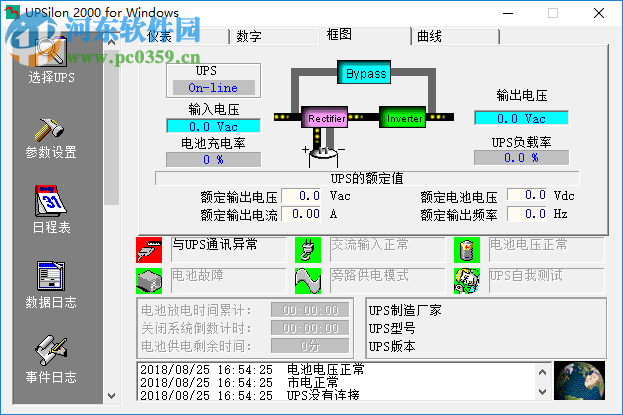Click the UPS self-test icon
The height and width of the screenshot is (415, 623).
coord(467,281)
